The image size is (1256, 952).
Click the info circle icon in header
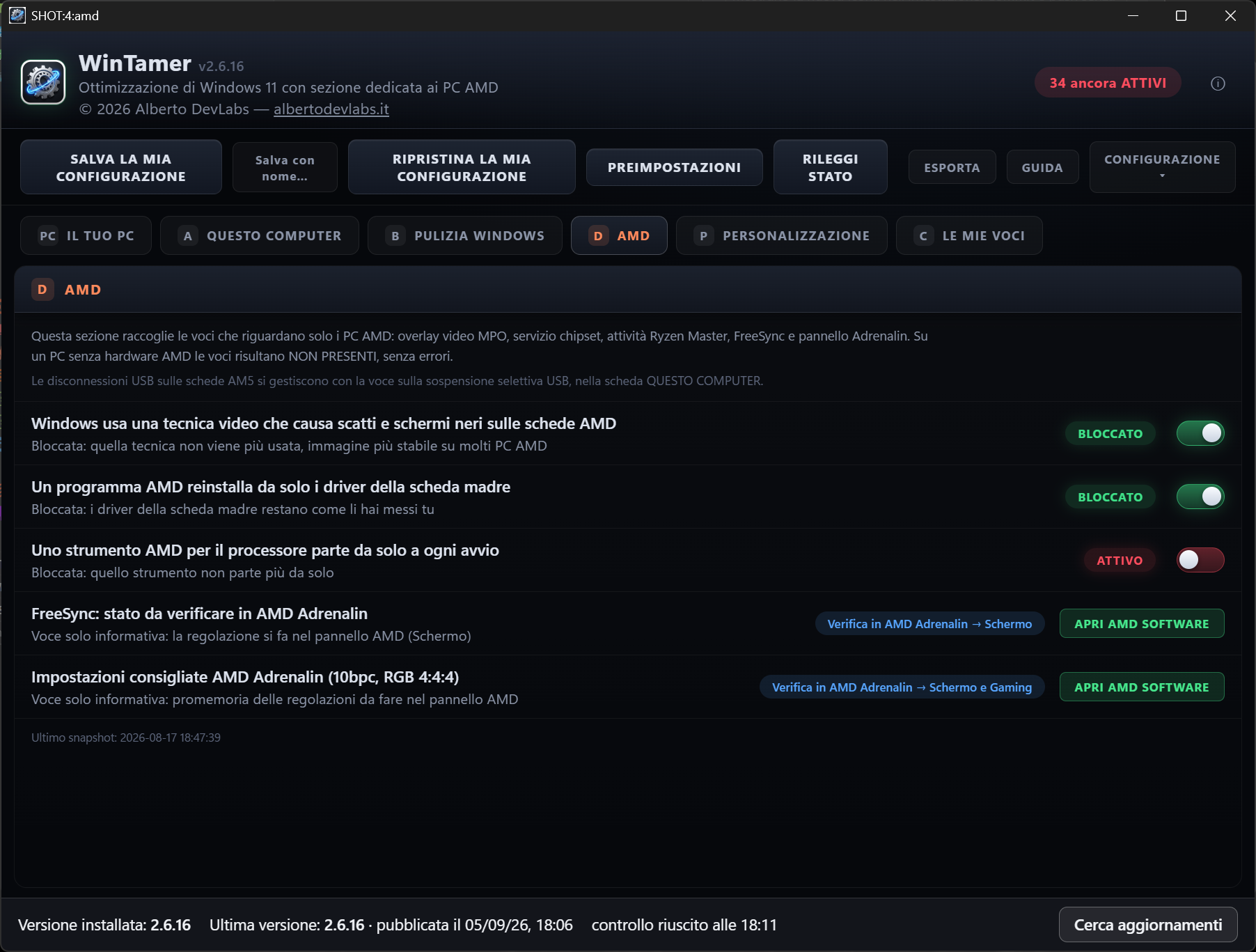click(x=1218, y=84)
